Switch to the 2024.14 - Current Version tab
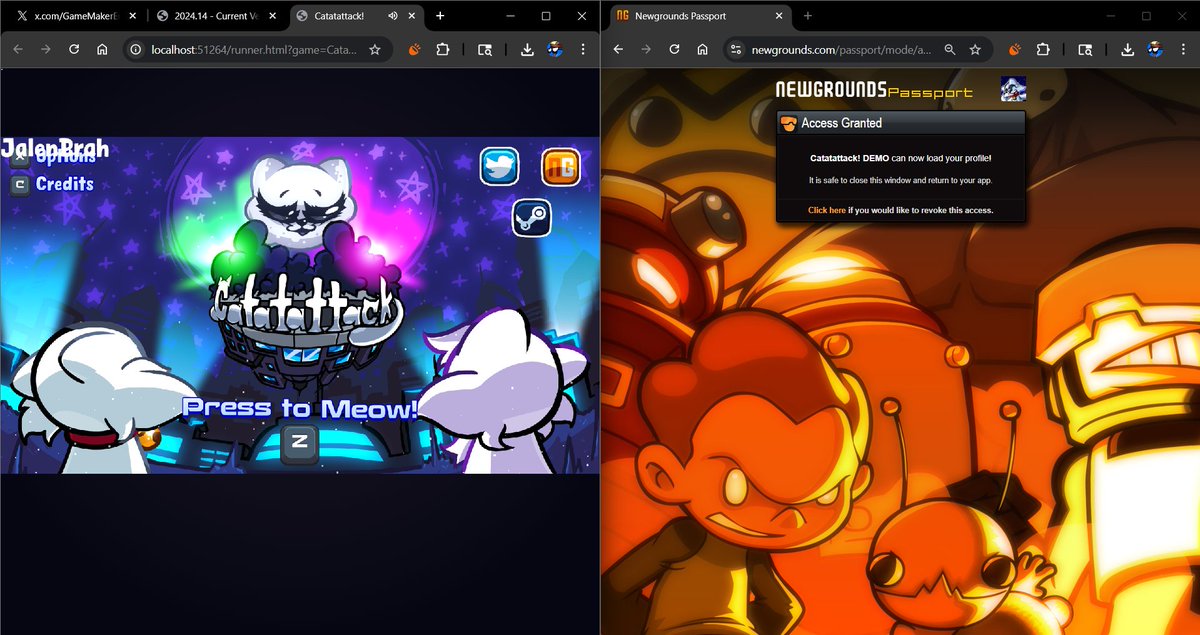The image size is (1200, 635). (x=217, y=16)
